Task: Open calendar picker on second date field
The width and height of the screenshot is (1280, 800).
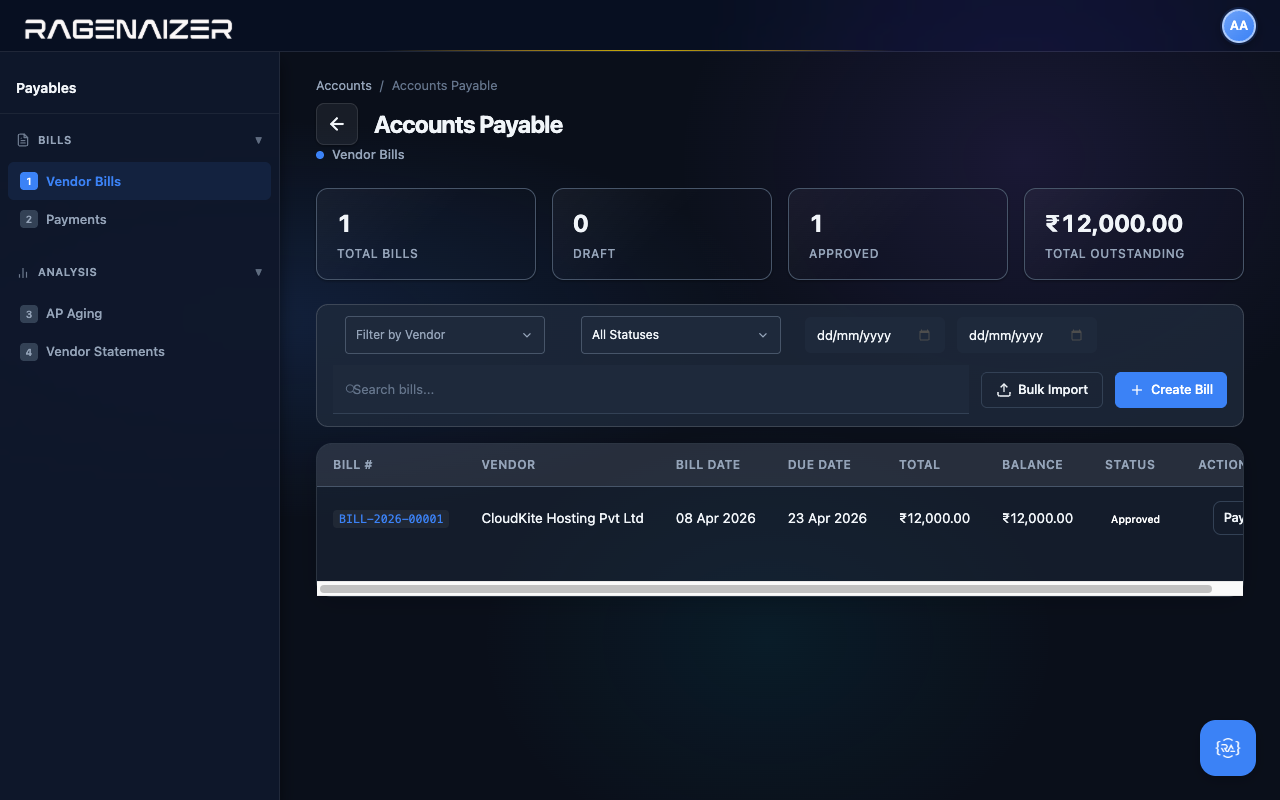Action: pyautogui.click(x=1076, y=335)
